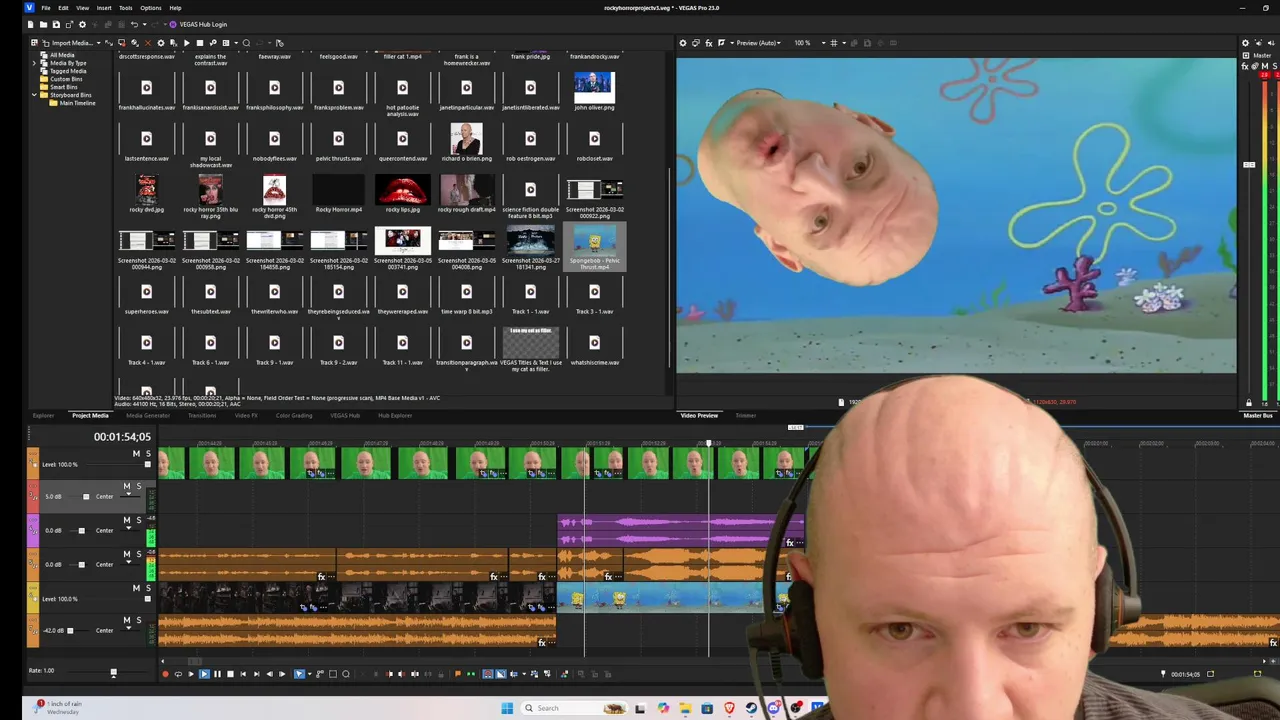
Task: Remove selected media with the red X
Action: point(148,43)
